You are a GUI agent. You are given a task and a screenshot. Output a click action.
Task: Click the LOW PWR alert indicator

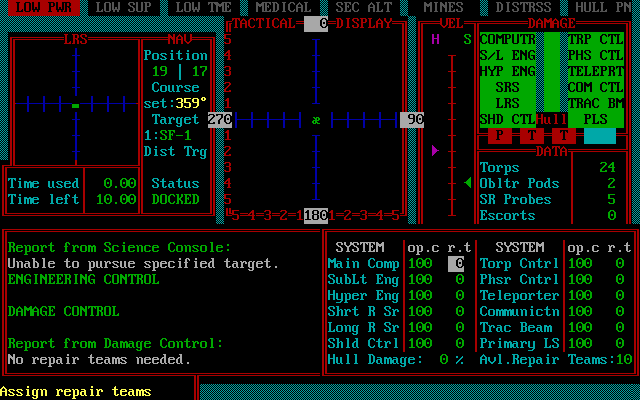pos(44,7)
